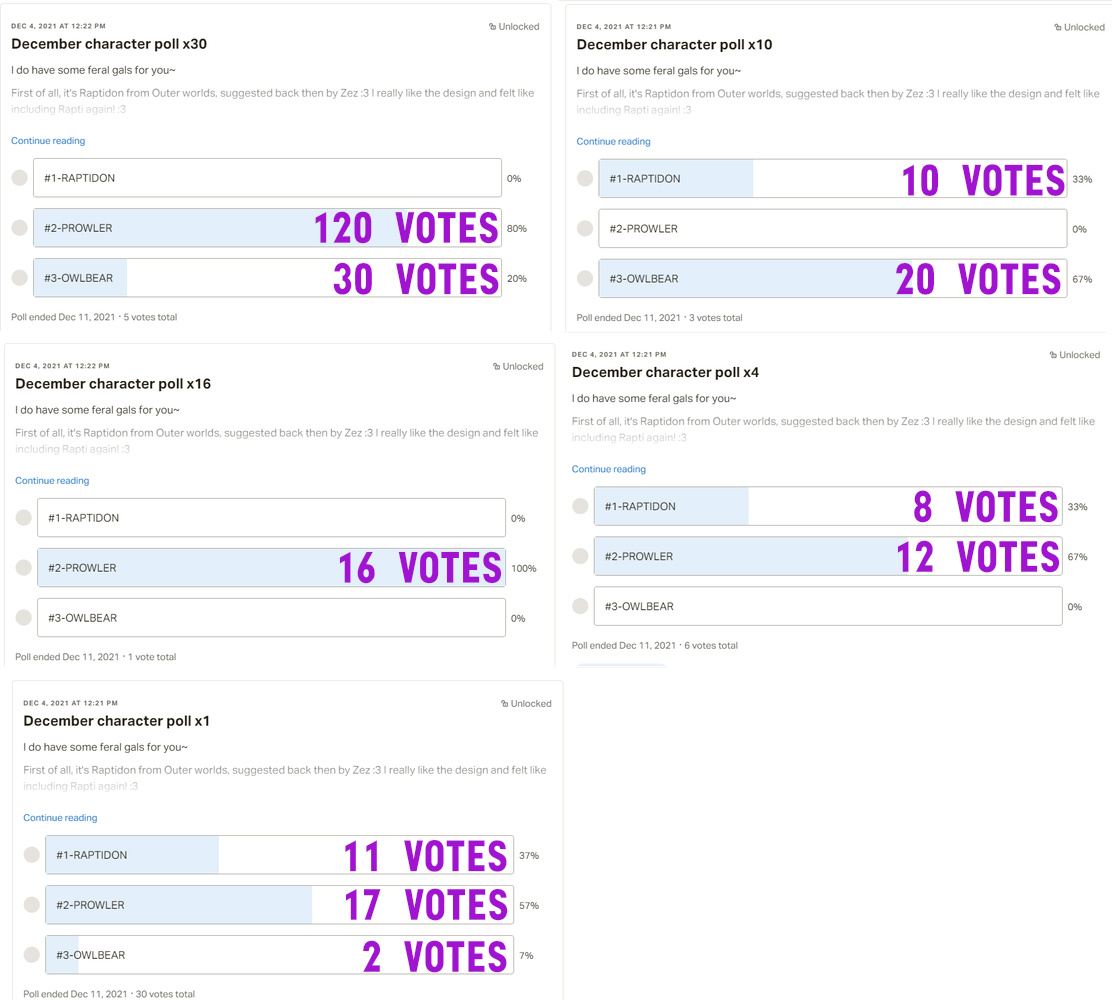Click the #2-PROWLER option bar in the x1 poll

279,905
